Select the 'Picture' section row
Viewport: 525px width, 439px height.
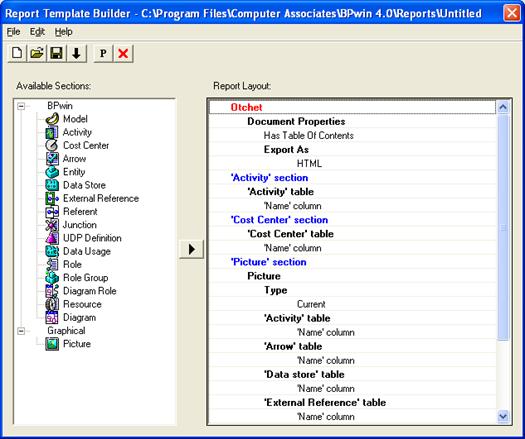click(x=352, y=262)
